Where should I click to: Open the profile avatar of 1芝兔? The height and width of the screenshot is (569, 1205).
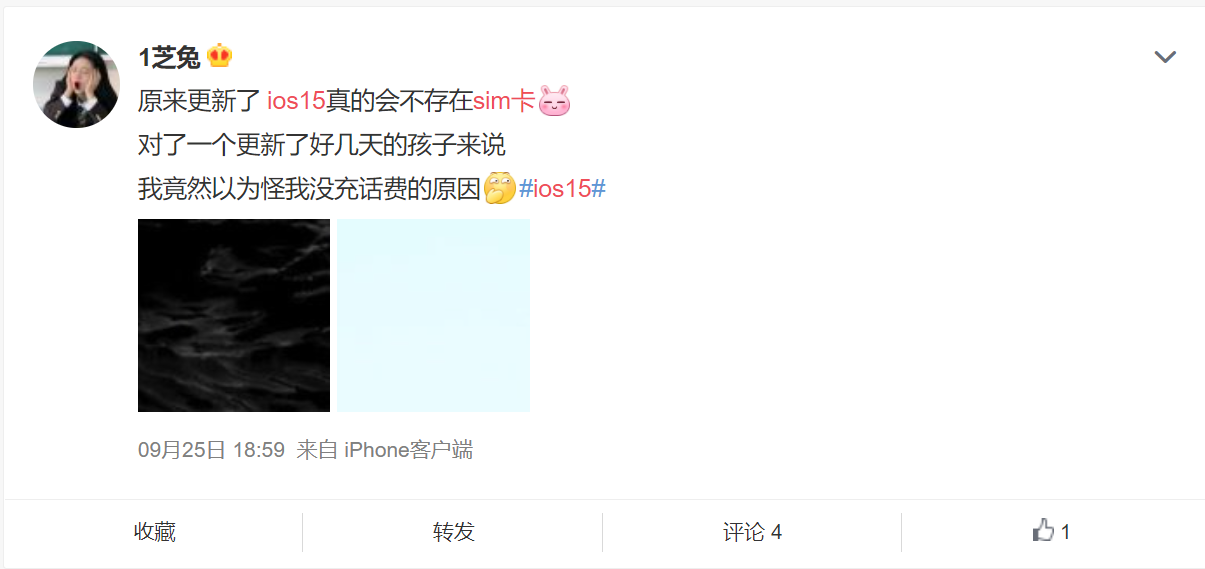pos(77,85)
